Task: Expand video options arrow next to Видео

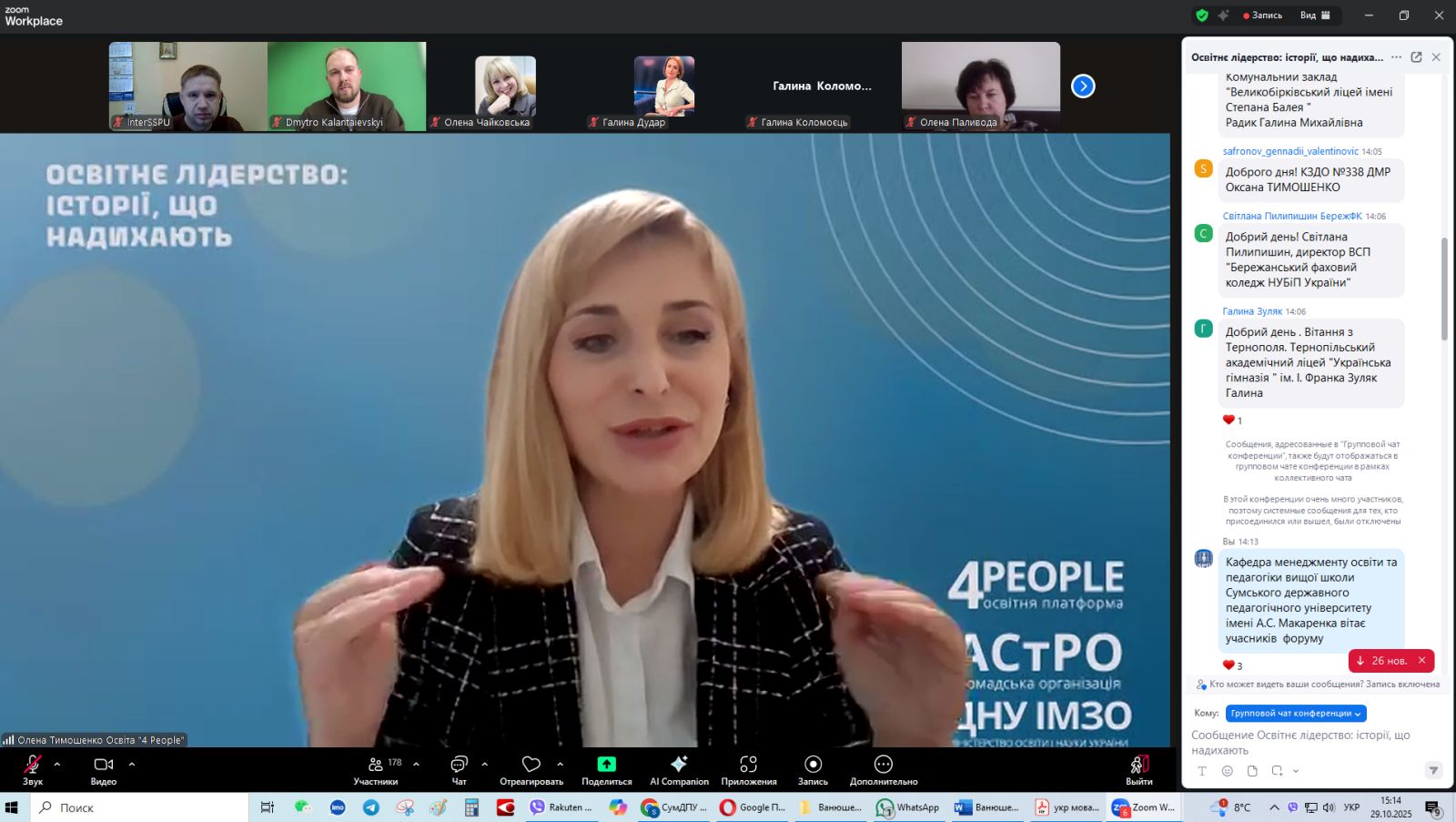Action: tap(132, 765)
